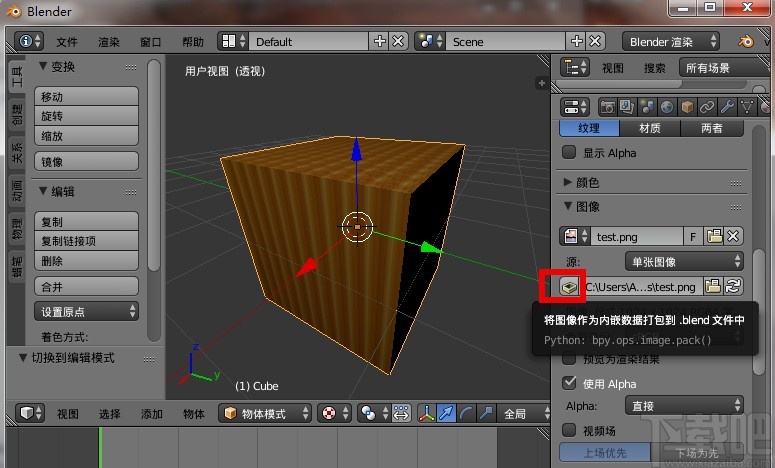Reload the test.png image
Screen dimensions: 775x468
coord(733,287)
